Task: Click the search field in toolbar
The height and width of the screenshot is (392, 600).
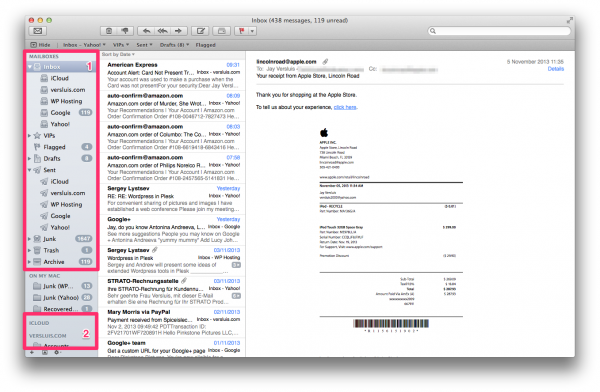Action: (x=499, y=31)
